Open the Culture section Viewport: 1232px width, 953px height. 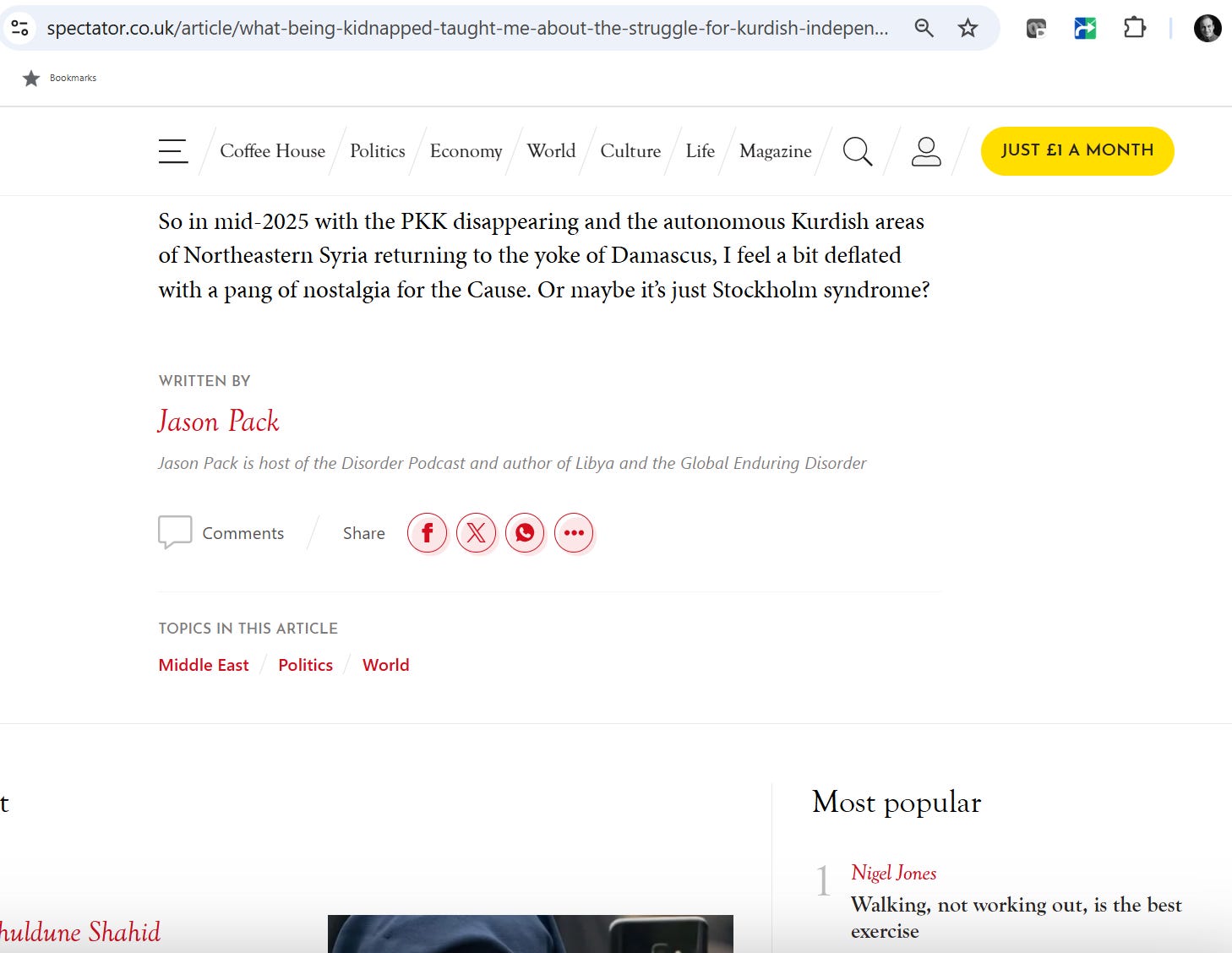pos(630,150)
